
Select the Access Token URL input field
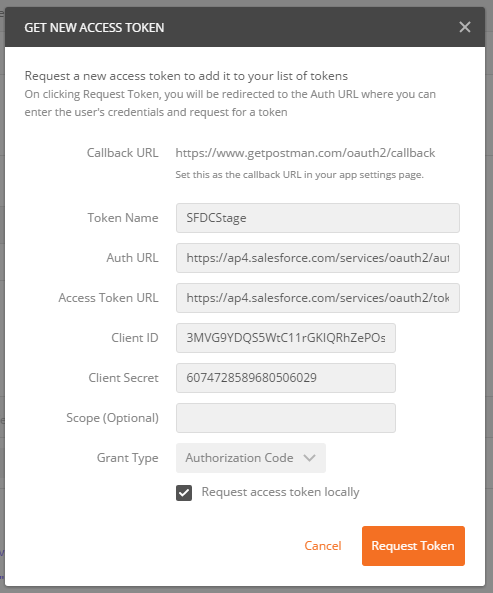[318, 298]
